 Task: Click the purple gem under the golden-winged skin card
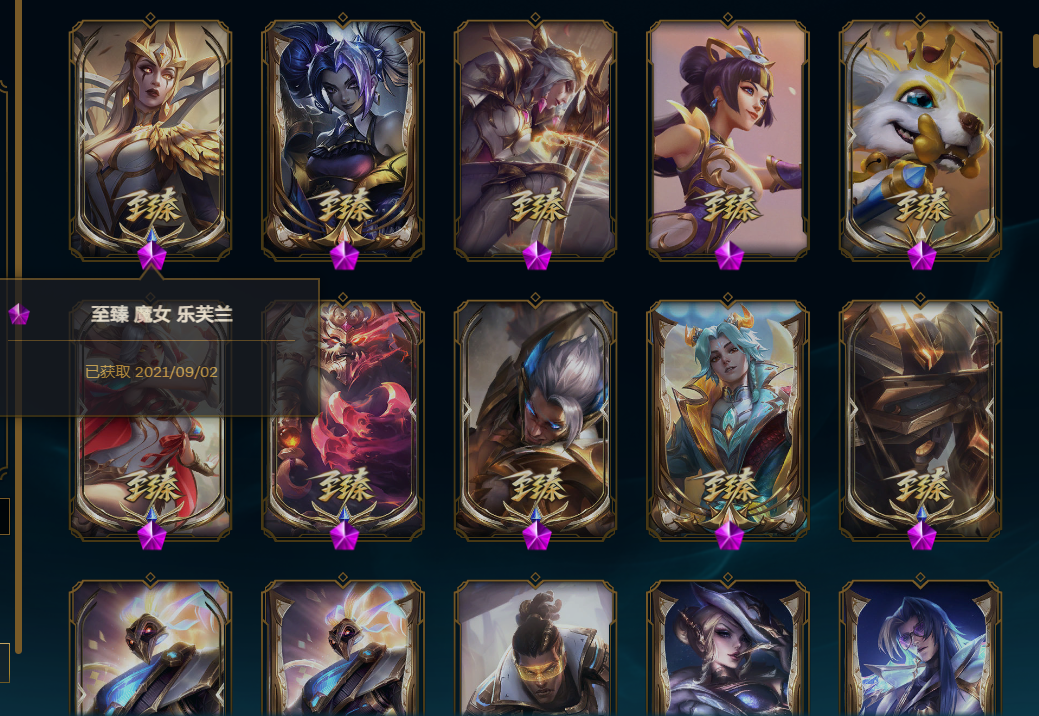152,255
